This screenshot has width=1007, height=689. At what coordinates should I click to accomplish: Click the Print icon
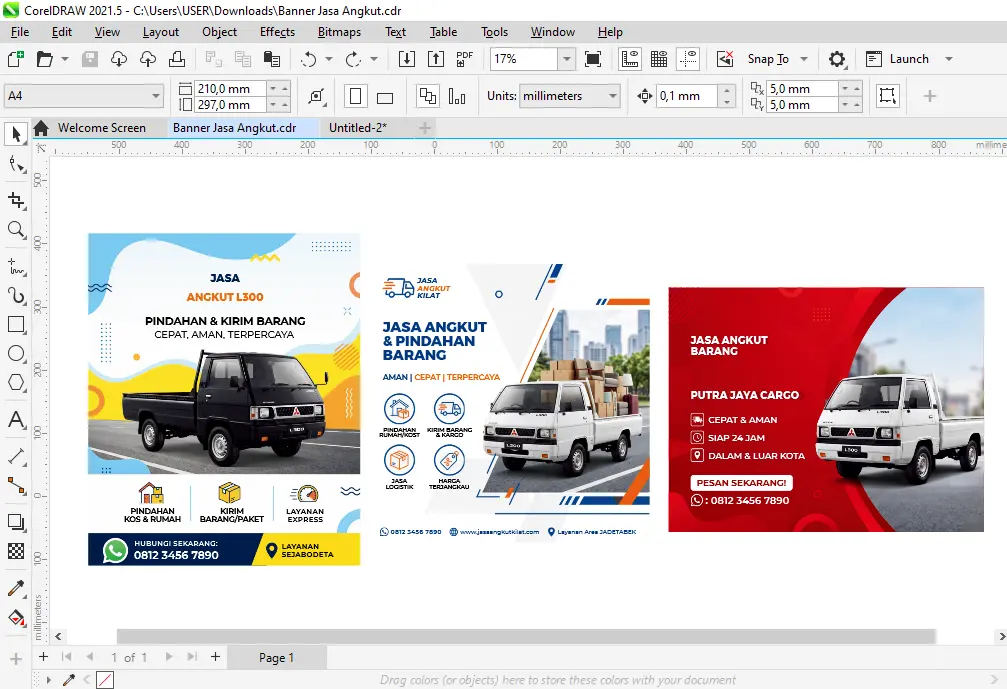[177, 59]
